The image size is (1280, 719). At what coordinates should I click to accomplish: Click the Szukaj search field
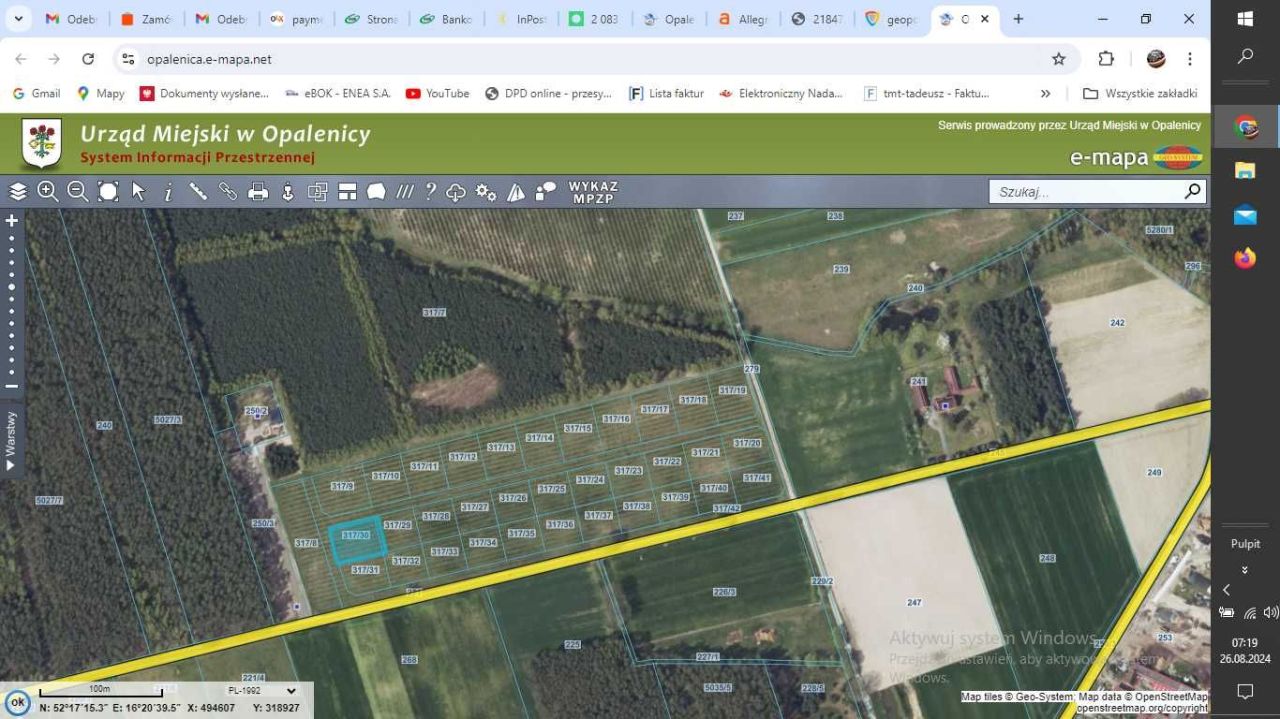pyautogui.click(x=1085, y=192)
